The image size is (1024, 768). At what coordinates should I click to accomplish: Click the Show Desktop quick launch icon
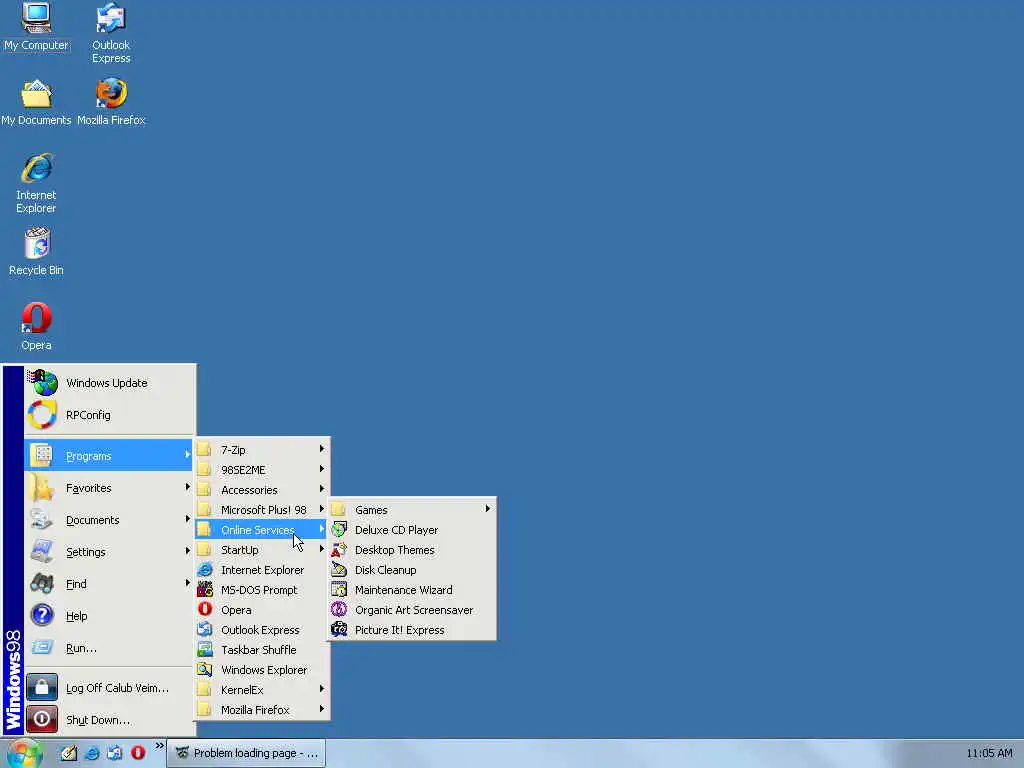(69, 753)
